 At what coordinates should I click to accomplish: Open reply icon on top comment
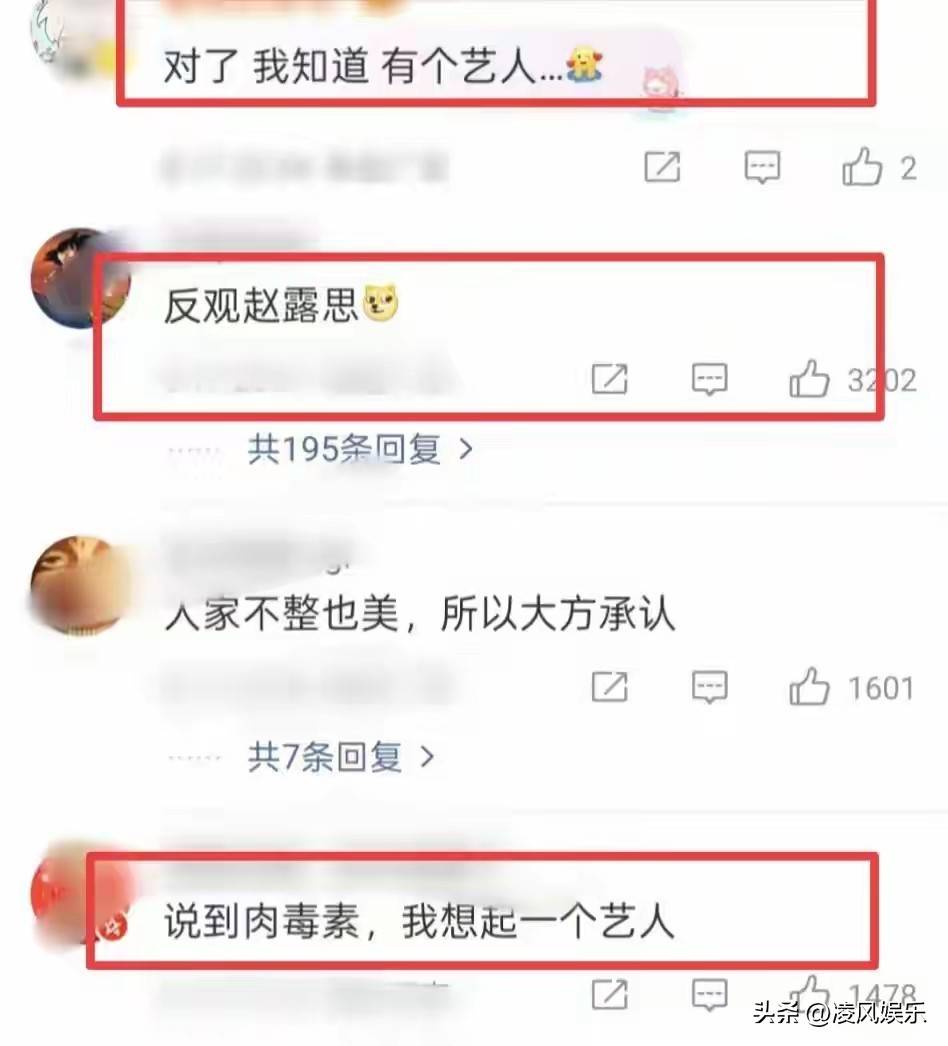pyautogui.click(x=762, y=166)
